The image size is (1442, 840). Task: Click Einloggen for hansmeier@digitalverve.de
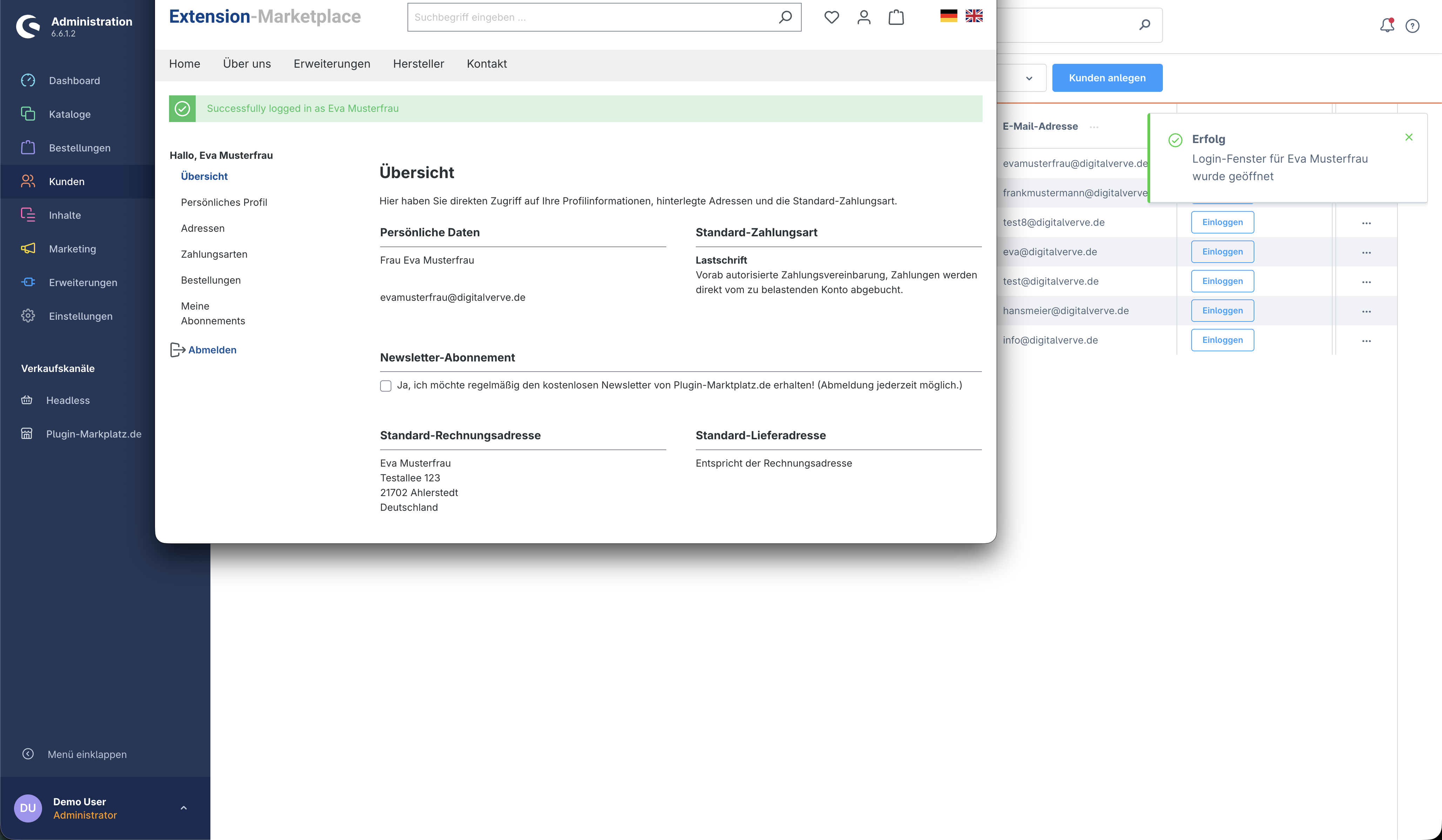(x=1222, y=310)
